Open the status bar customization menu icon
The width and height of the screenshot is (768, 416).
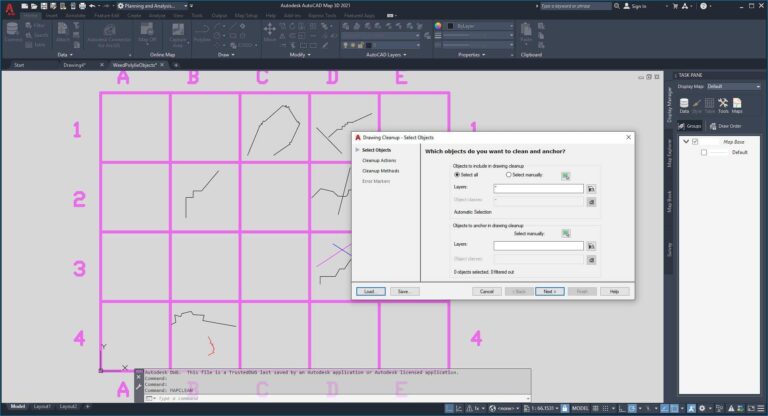pos(761,408)
